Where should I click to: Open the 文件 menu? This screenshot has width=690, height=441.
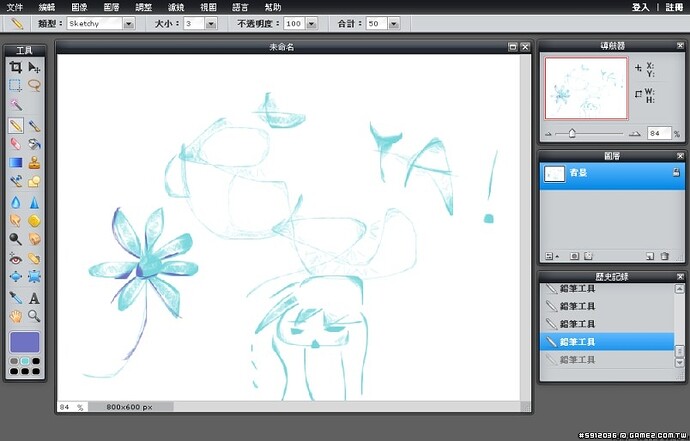click(15, 6)
